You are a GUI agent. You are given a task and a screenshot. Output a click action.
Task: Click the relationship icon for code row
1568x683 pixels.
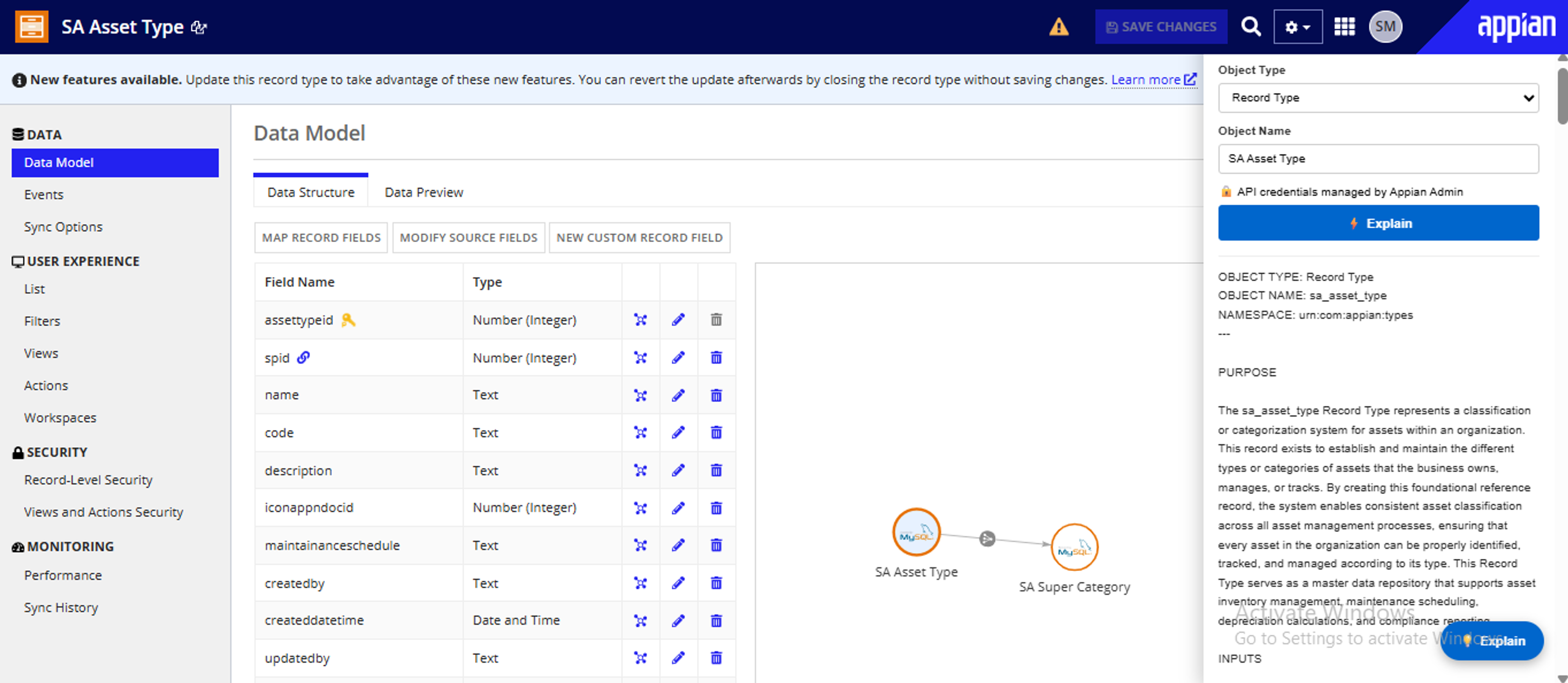640,432
